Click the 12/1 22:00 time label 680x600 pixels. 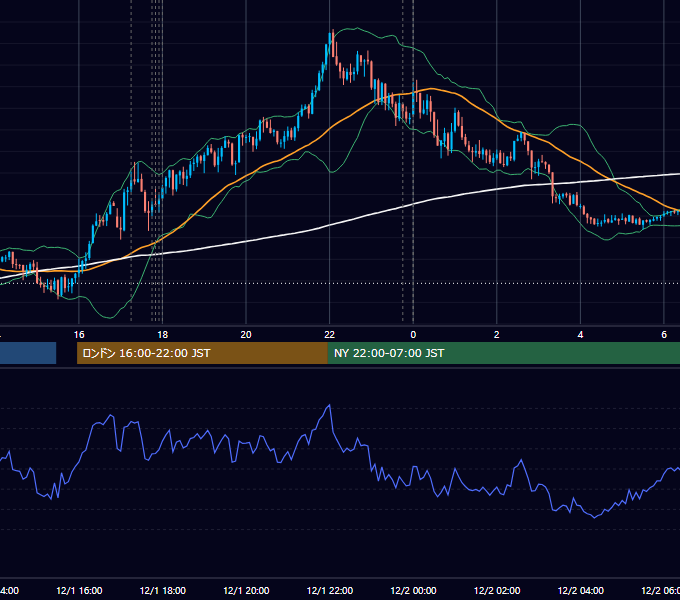click(330, 590)
